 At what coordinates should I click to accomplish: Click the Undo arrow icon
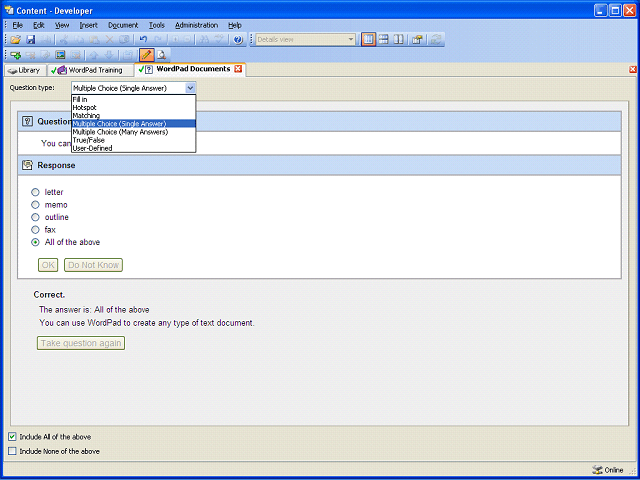pos(143,40)
